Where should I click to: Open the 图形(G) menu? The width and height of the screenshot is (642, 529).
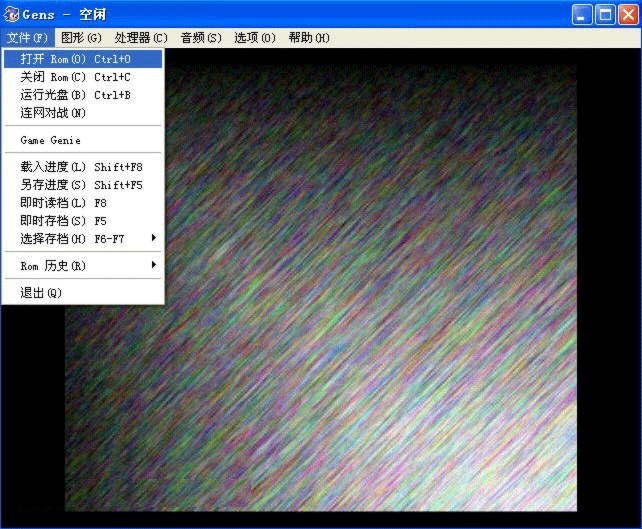[x=81, y=38]
